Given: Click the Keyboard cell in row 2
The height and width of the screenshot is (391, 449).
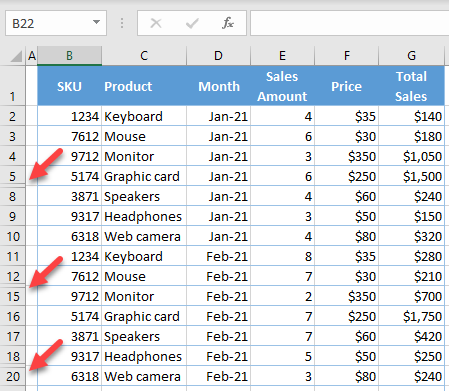Looking at the screenshot, I should tap(144, 116).
